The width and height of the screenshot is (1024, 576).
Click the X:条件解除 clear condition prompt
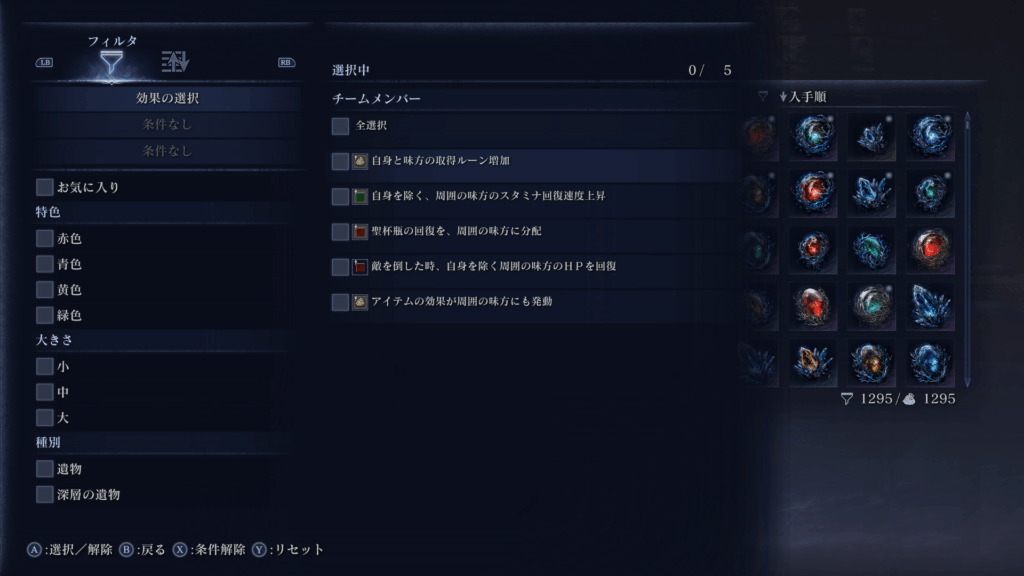pyautogui.click(x=209, y=549)
